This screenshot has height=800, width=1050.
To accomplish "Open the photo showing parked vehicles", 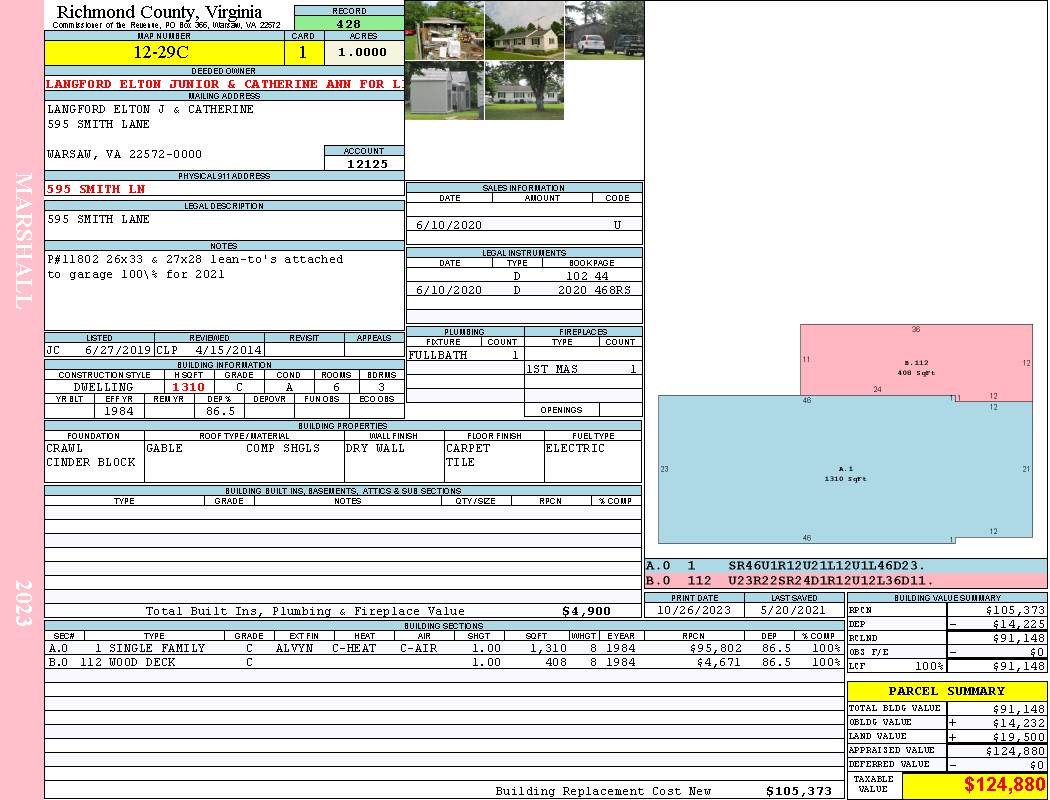I will coord(604,30).
